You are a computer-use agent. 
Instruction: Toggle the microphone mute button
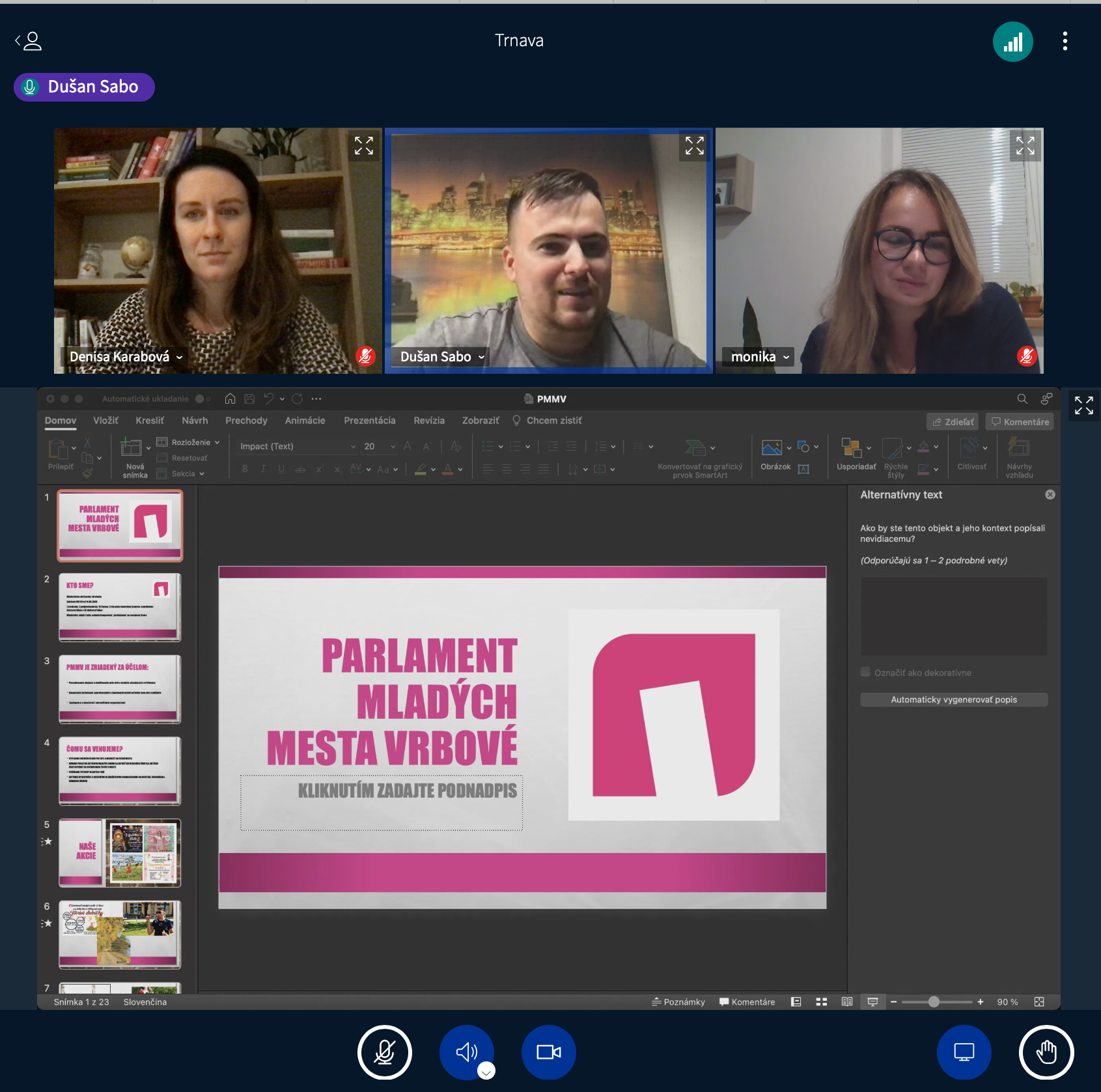point(384,1052)
